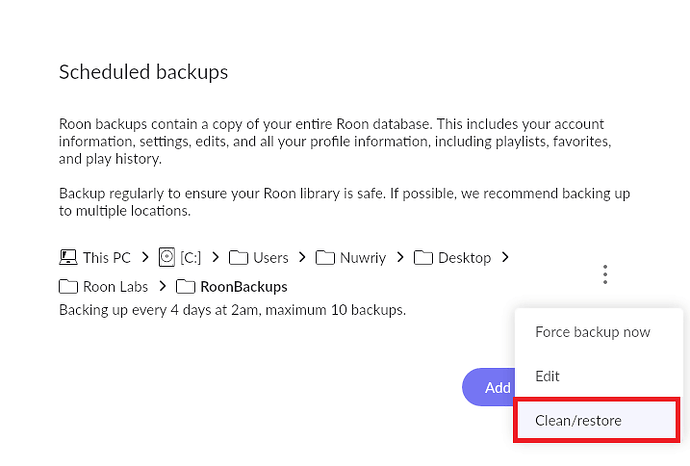The image size is (690, 466).
Task: Click the This PC computer icon
Action: point(68,258)
